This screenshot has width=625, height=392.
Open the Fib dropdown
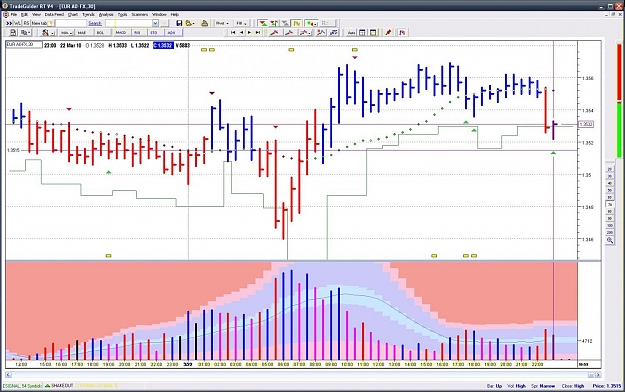241,23
